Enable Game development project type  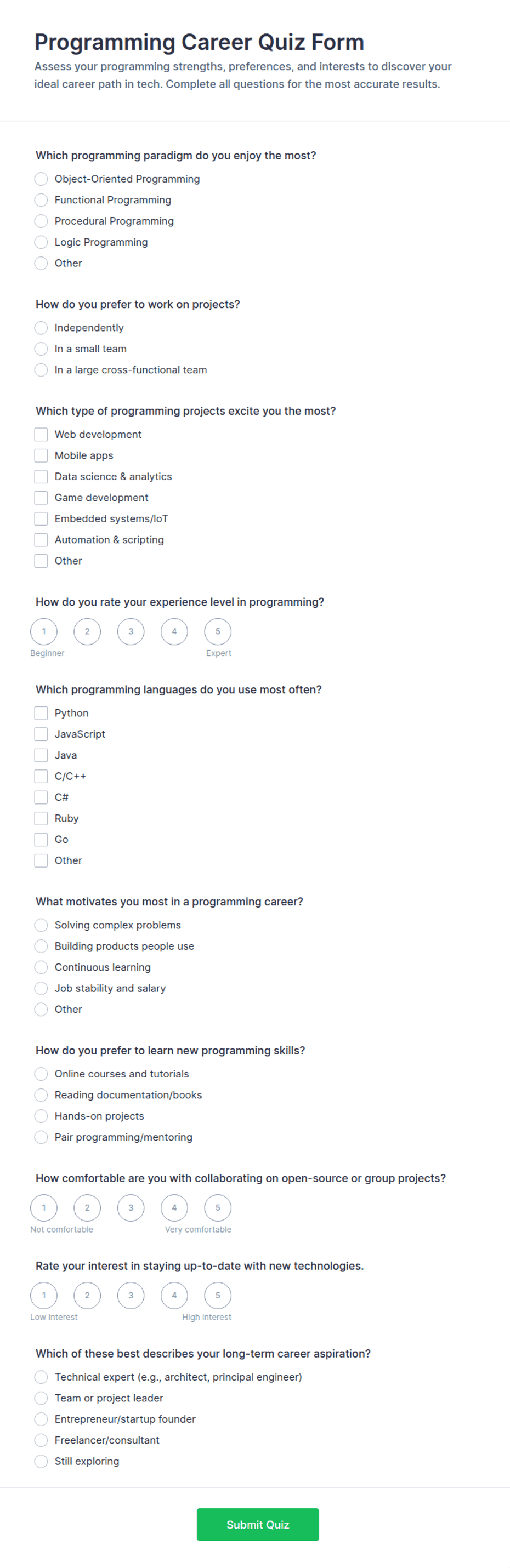tap(41, 498)
